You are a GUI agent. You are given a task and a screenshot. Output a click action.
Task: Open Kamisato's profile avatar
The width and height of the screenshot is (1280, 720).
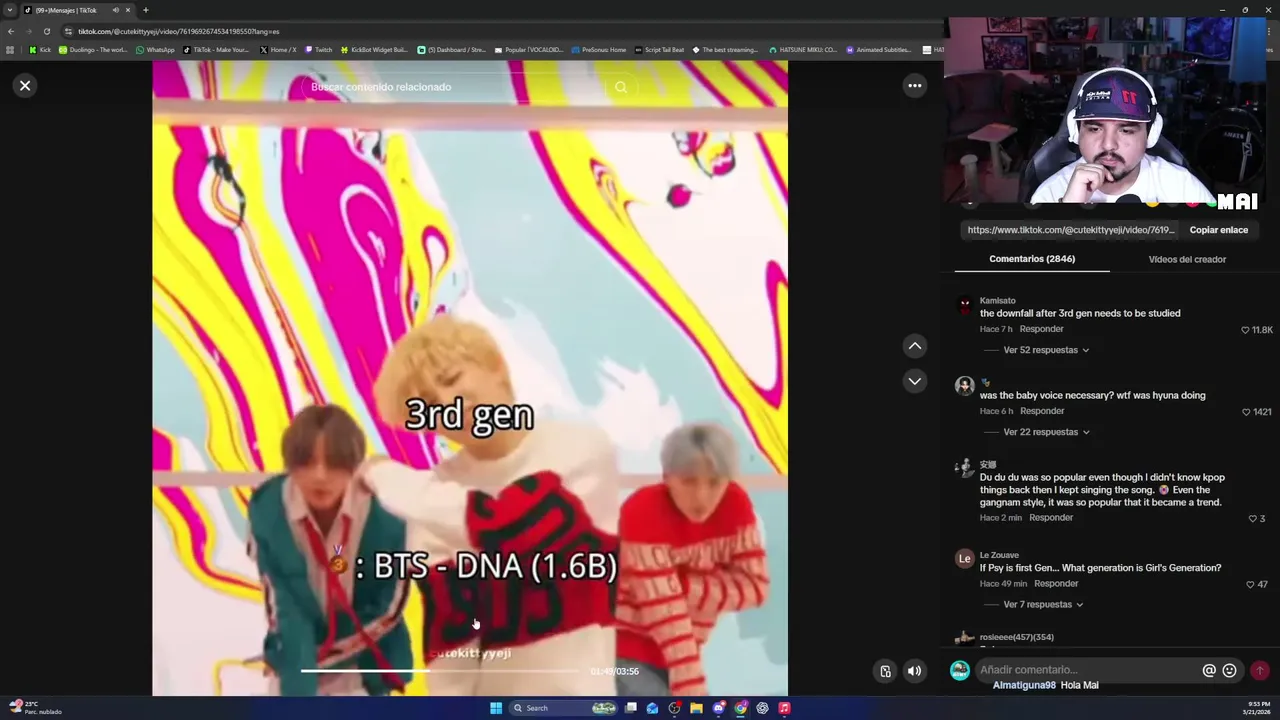coord(964,306)
